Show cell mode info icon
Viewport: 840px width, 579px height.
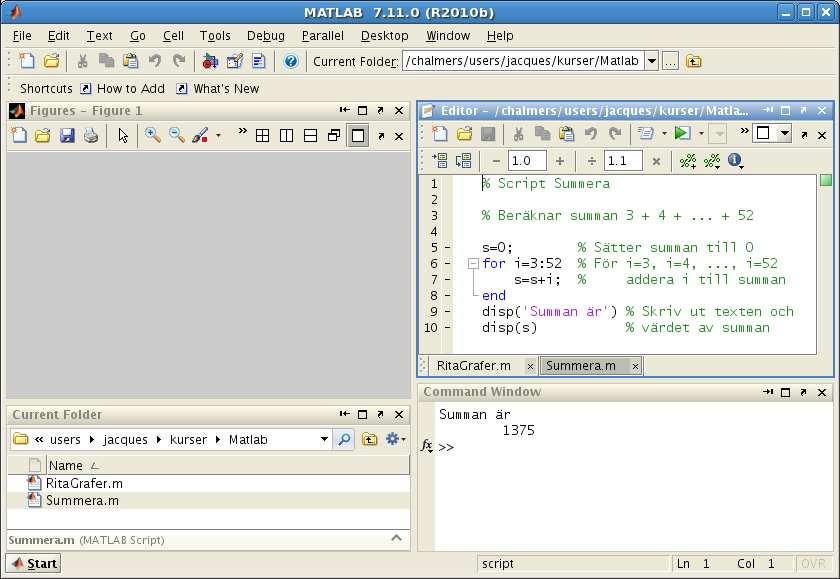tap(735, 160)
